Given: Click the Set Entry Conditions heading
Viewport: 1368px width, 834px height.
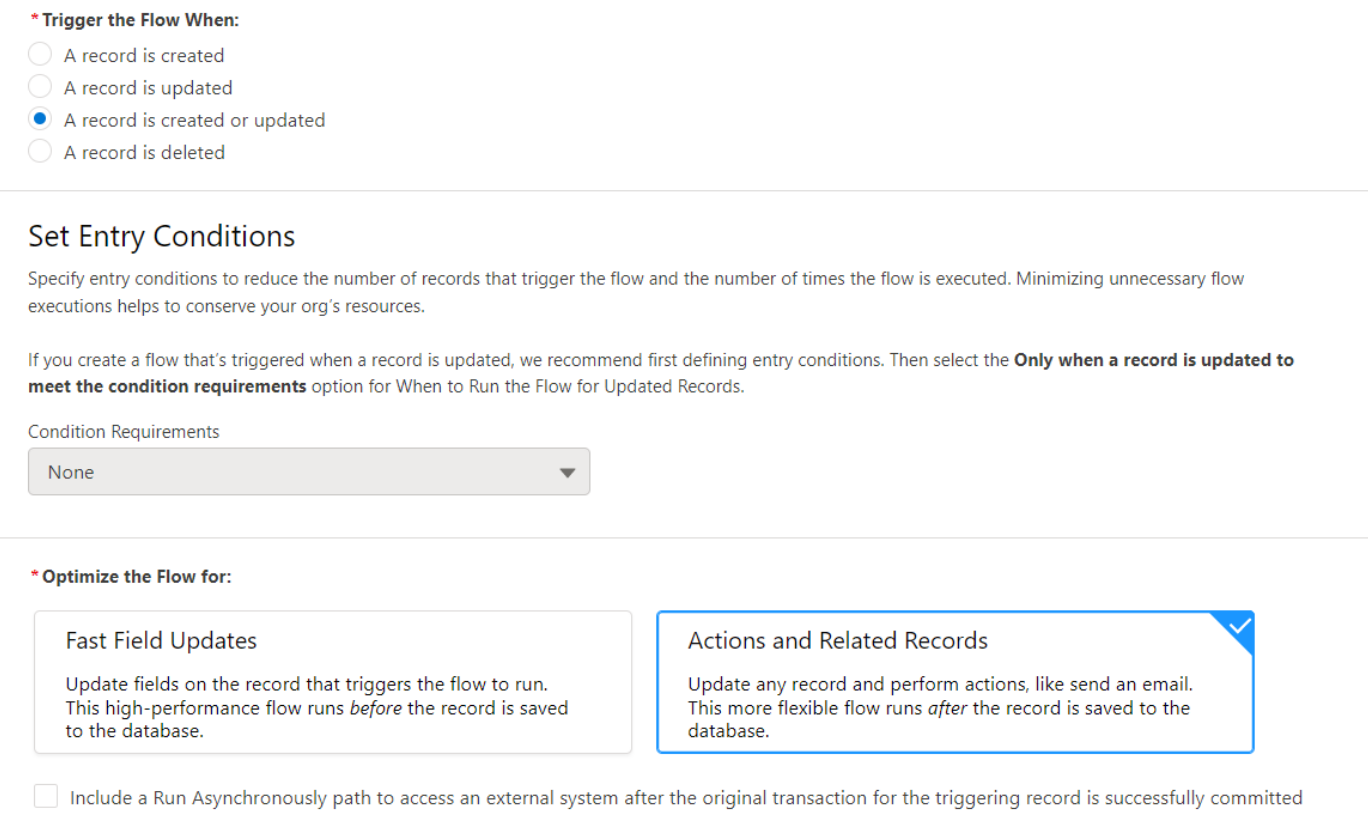Looking at the screenshot, I should 162,236.
